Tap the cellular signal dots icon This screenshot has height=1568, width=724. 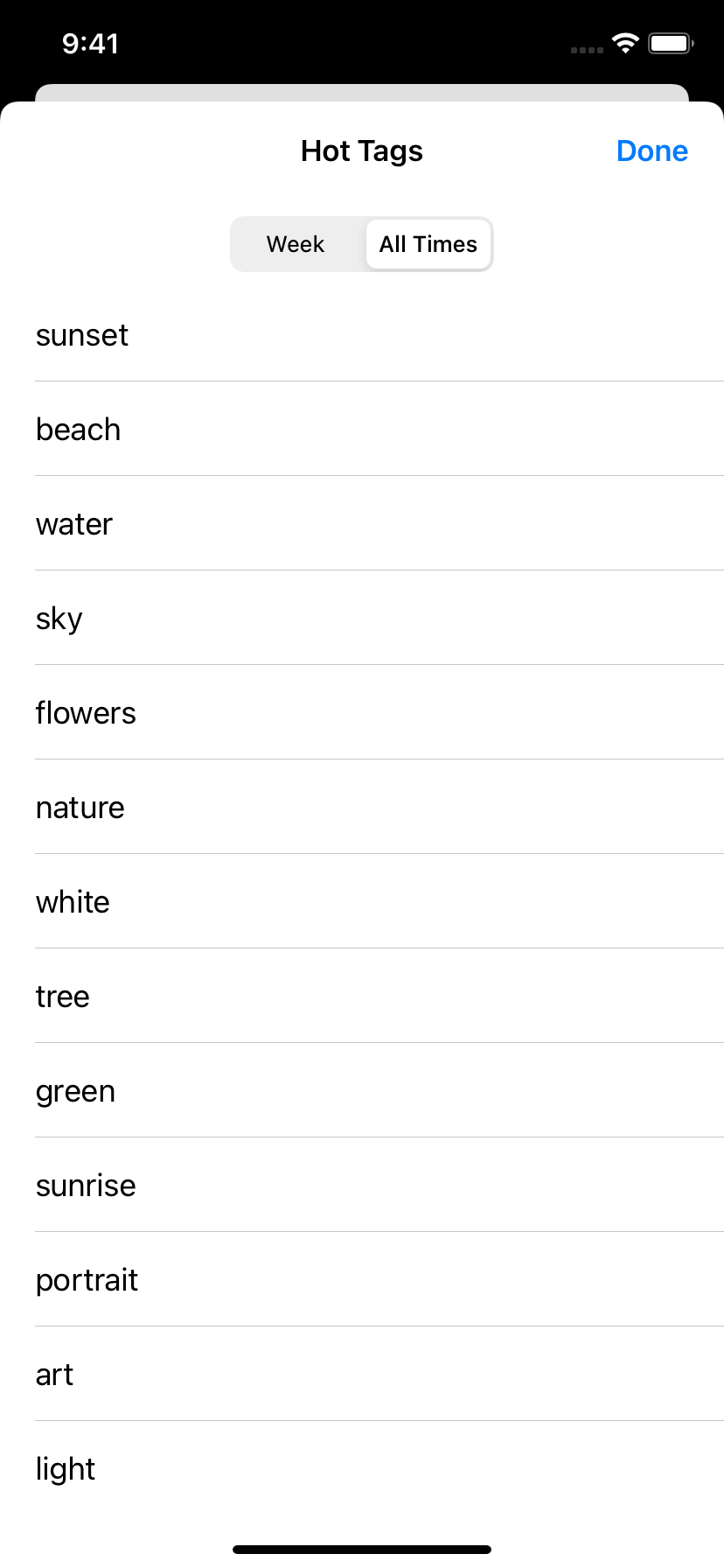tap(587, 50)
